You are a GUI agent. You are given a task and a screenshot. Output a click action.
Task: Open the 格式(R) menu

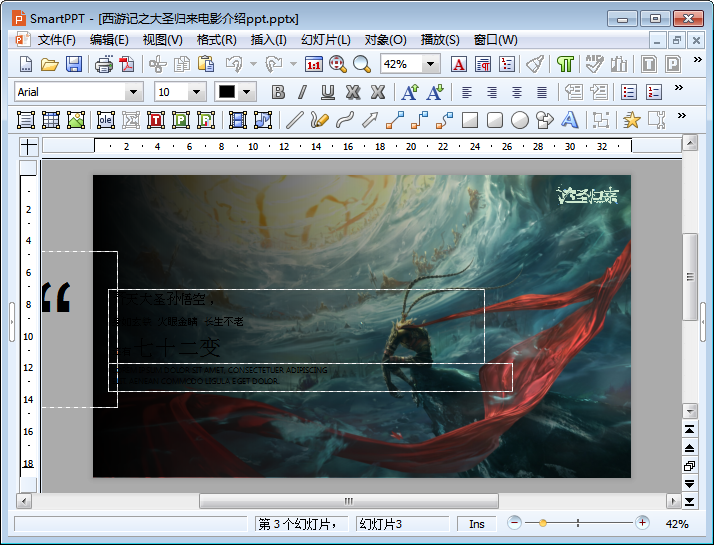point(216,40)
